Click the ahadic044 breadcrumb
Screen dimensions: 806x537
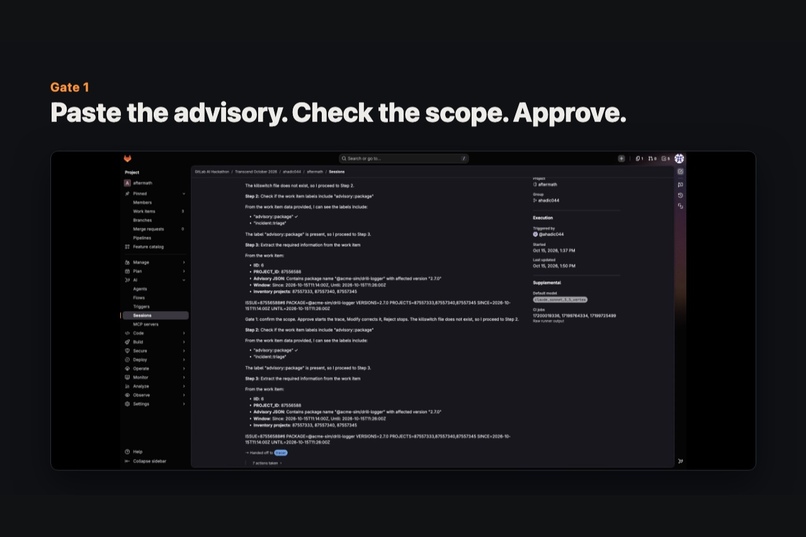coord(292,172)
